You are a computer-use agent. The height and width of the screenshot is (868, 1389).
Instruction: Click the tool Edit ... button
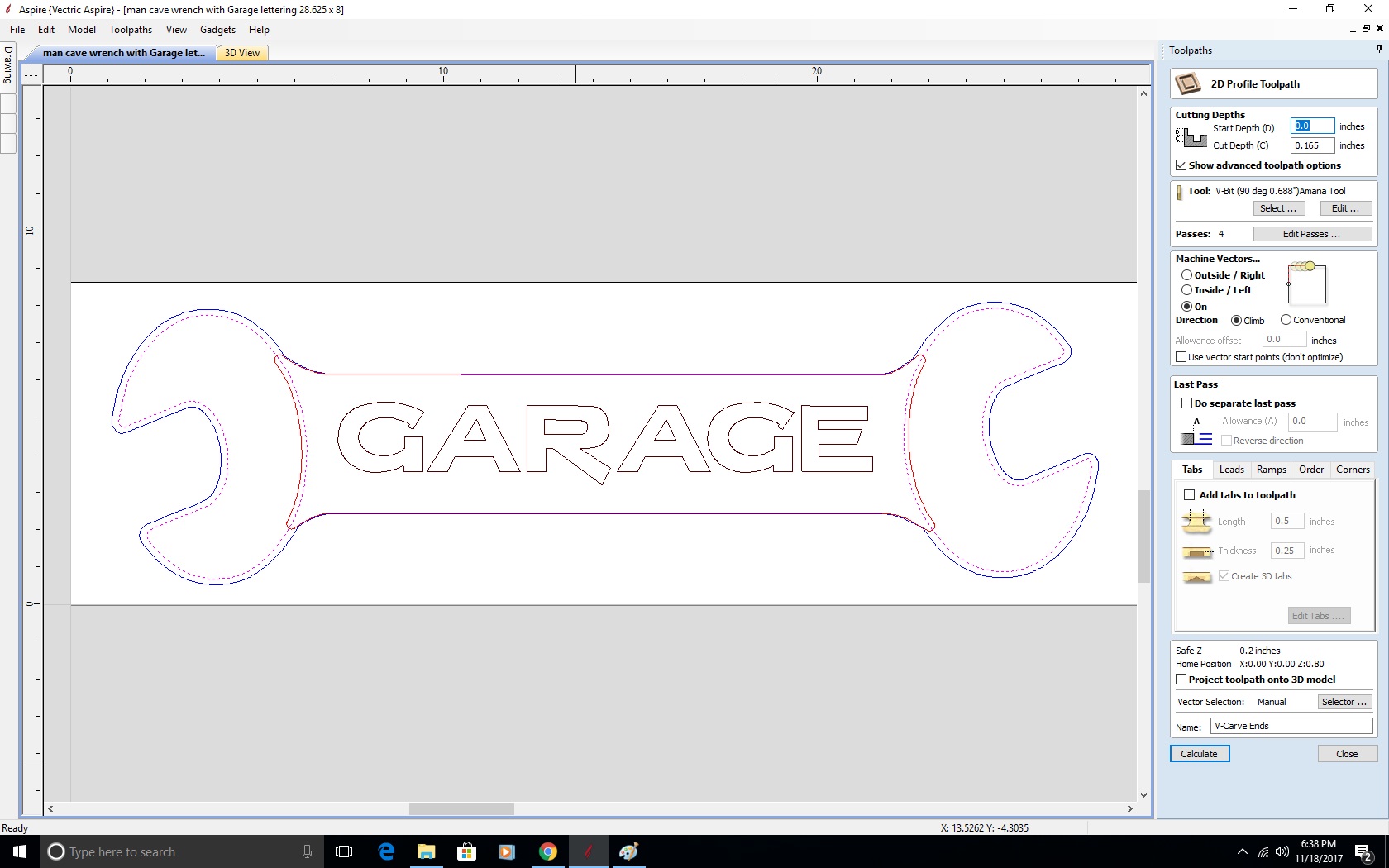coord(1345,208)
